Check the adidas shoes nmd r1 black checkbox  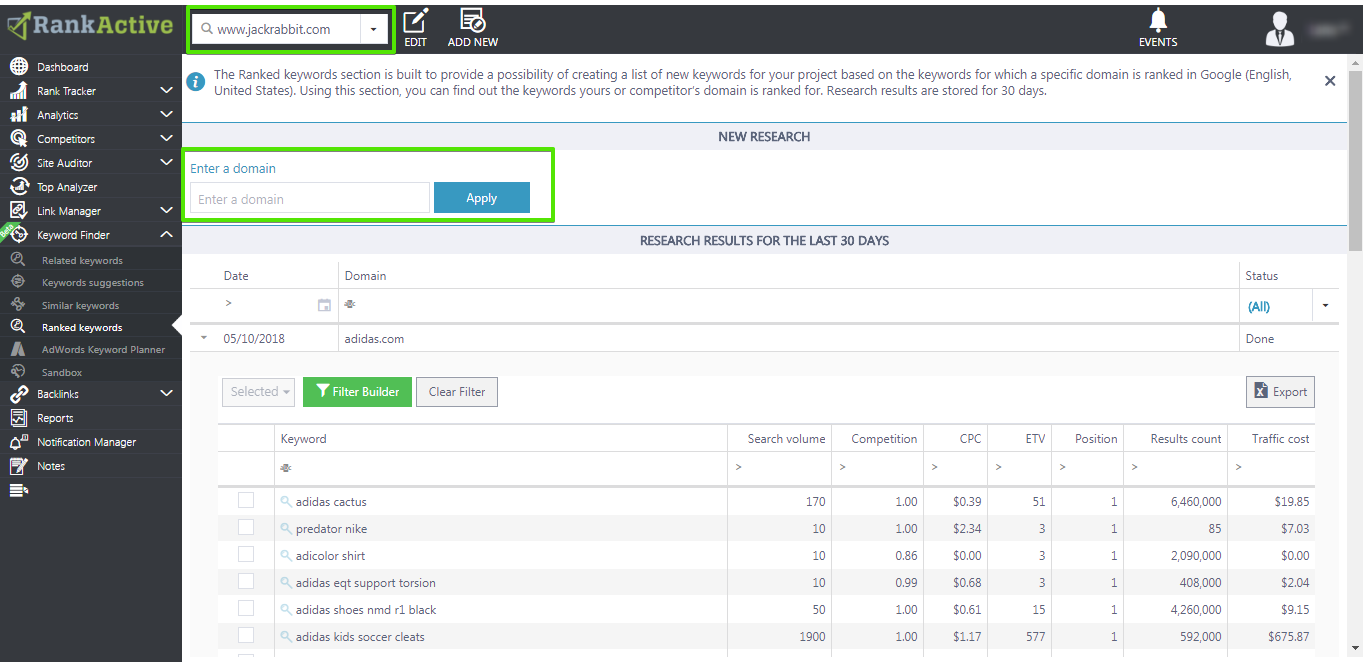pos(246,608)
